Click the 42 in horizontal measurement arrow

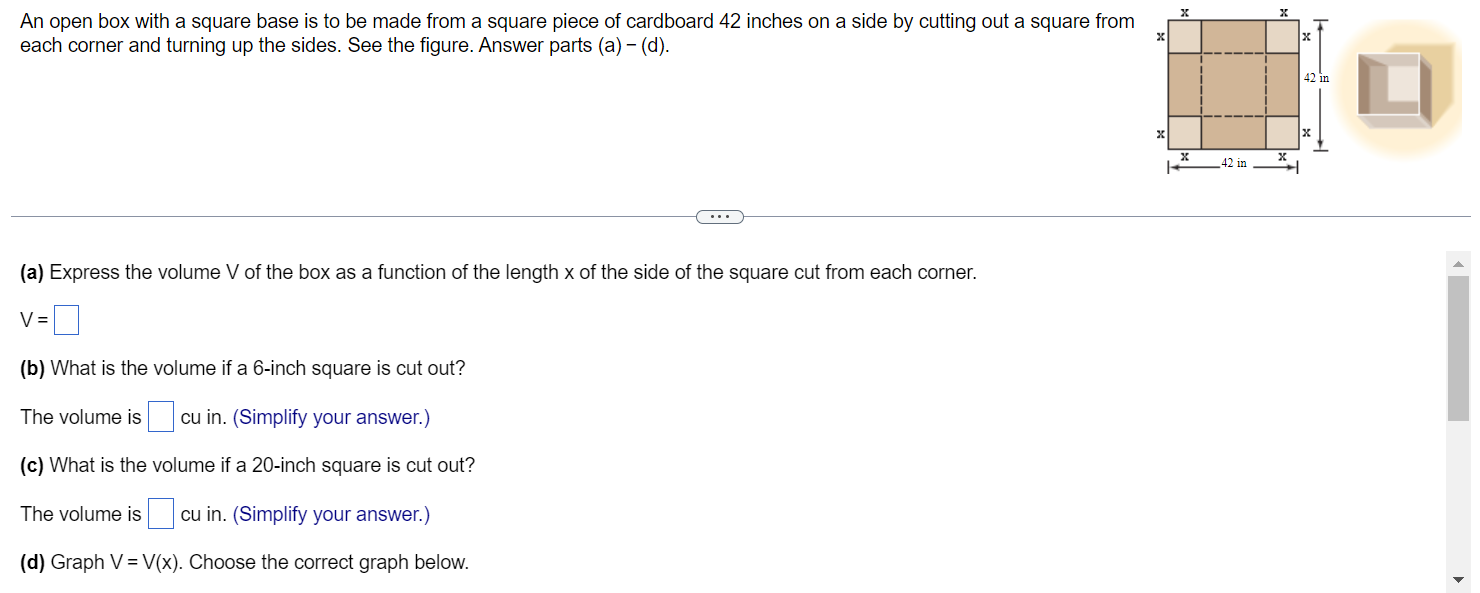coord(1232,167)
